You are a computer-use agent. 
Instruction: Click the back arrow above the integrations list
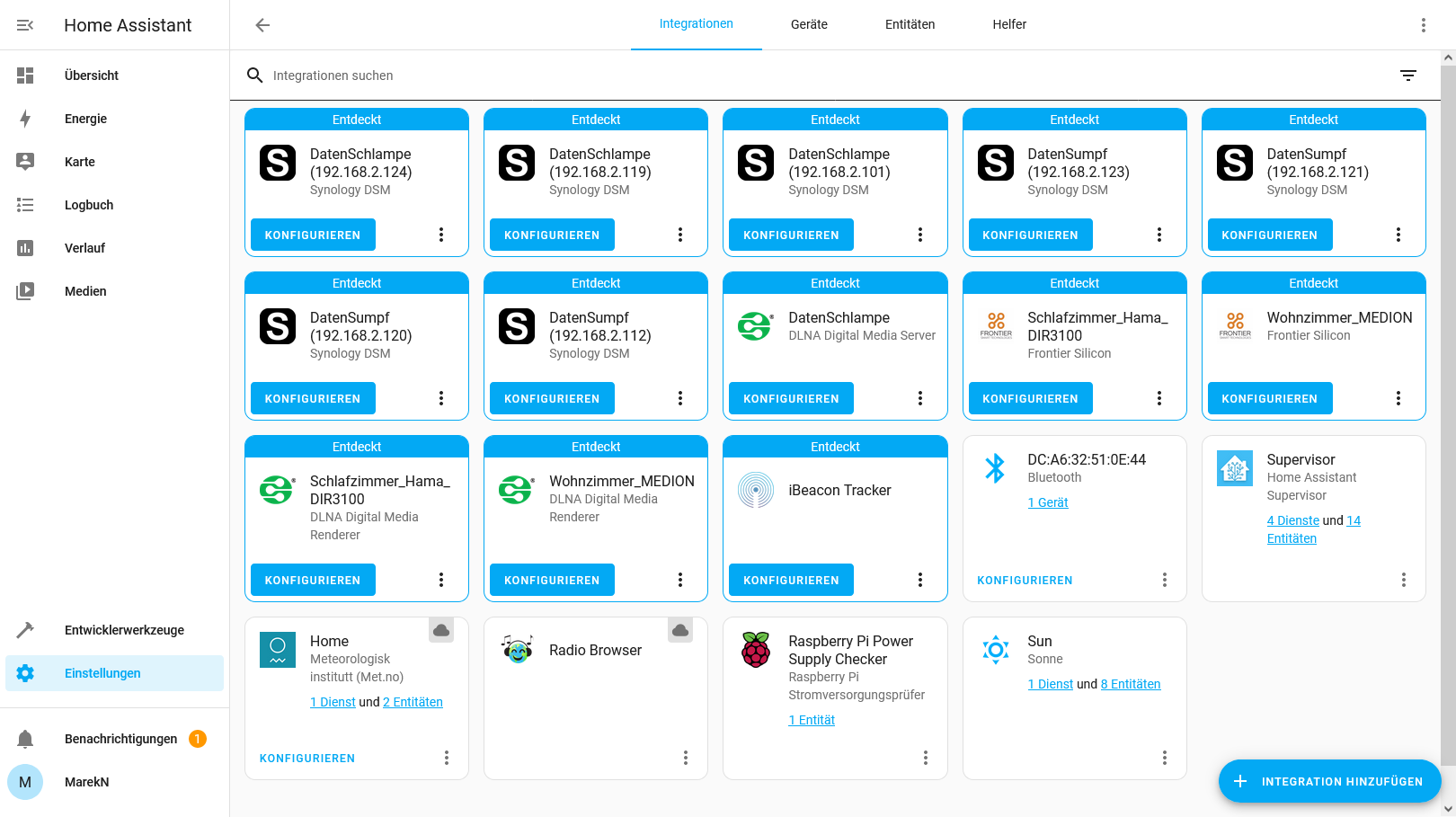click(262, 25)
